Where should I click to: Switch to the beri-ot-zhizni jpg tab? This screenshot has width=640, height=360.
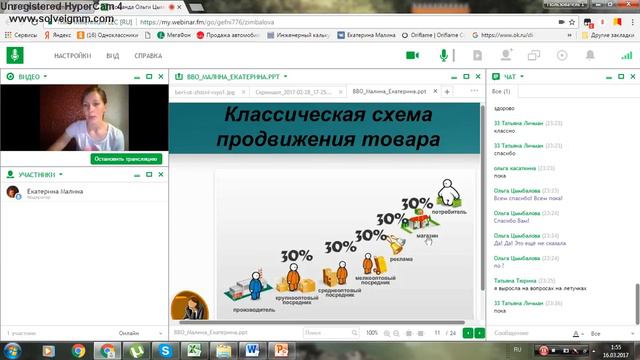(x=205, y=92)
